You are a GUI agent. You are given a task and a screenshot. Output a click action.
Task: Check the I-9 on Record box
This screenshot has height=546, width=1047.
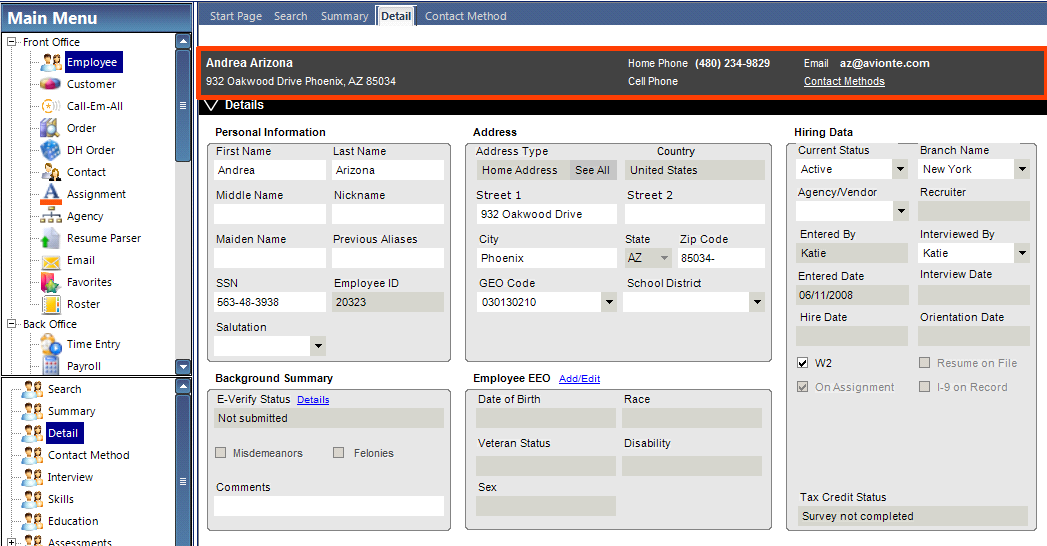[924, 387]
